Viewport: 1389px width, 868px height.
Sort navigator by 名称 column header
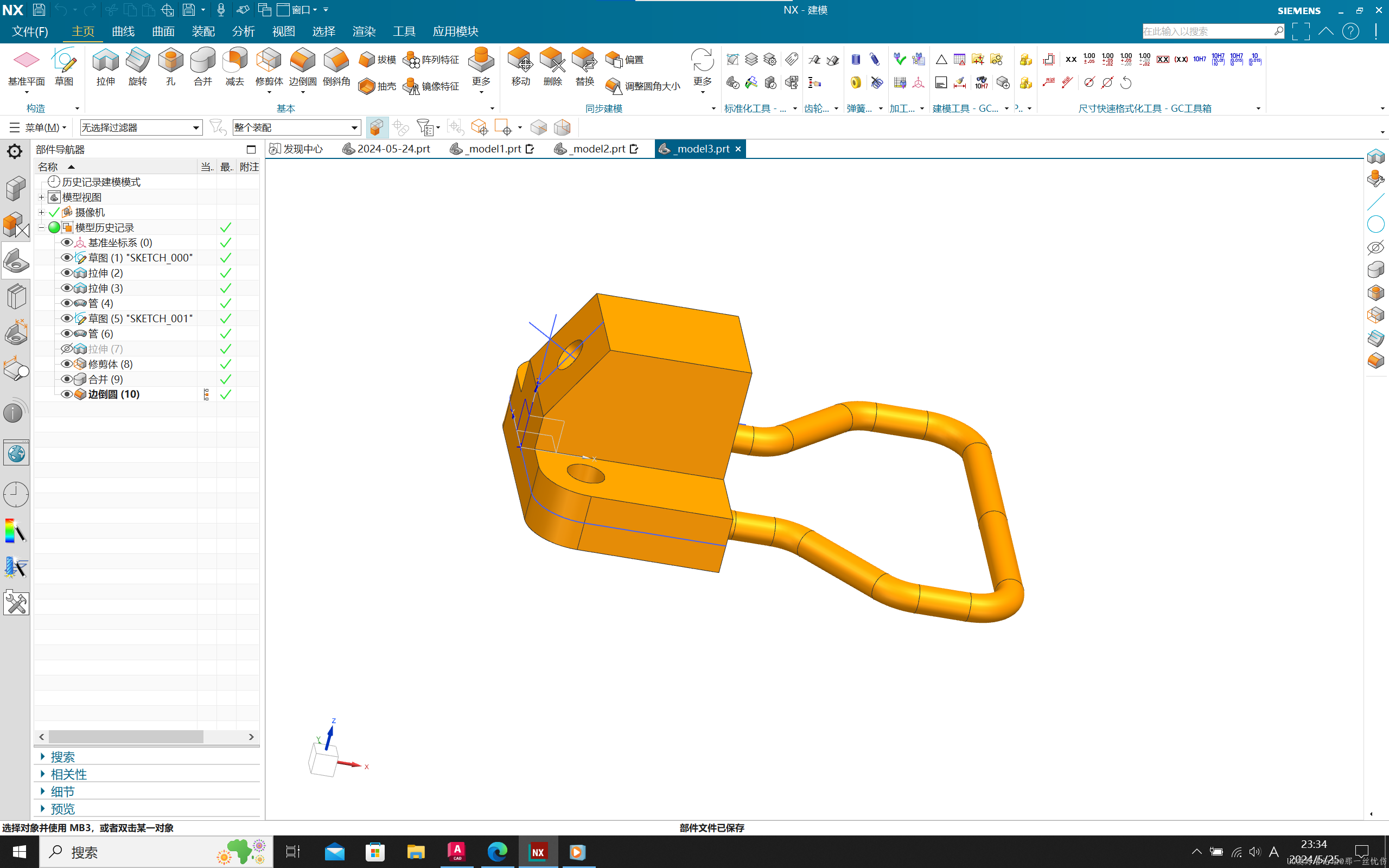(x=115, y=167)
